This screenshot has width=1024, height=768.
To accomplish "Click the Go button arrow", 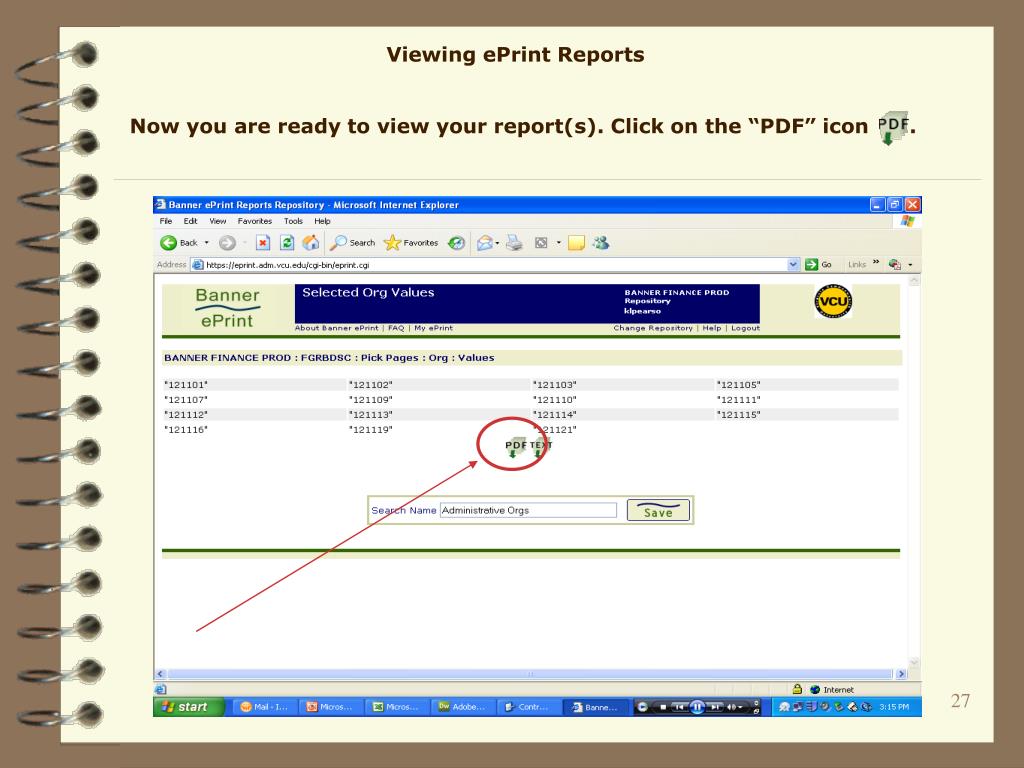I will point(811,264).
